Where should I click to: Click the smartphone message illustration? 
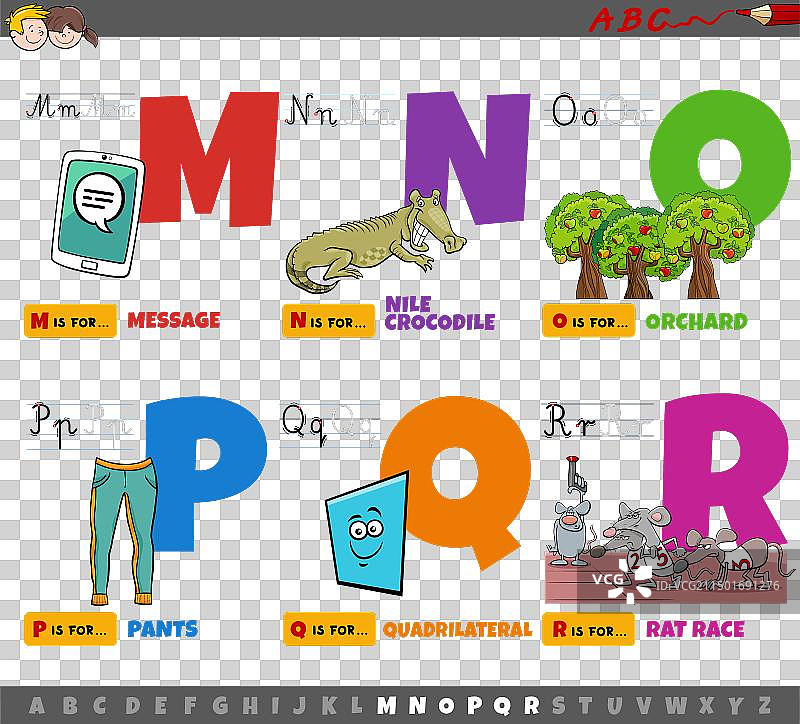coord(97,212)
